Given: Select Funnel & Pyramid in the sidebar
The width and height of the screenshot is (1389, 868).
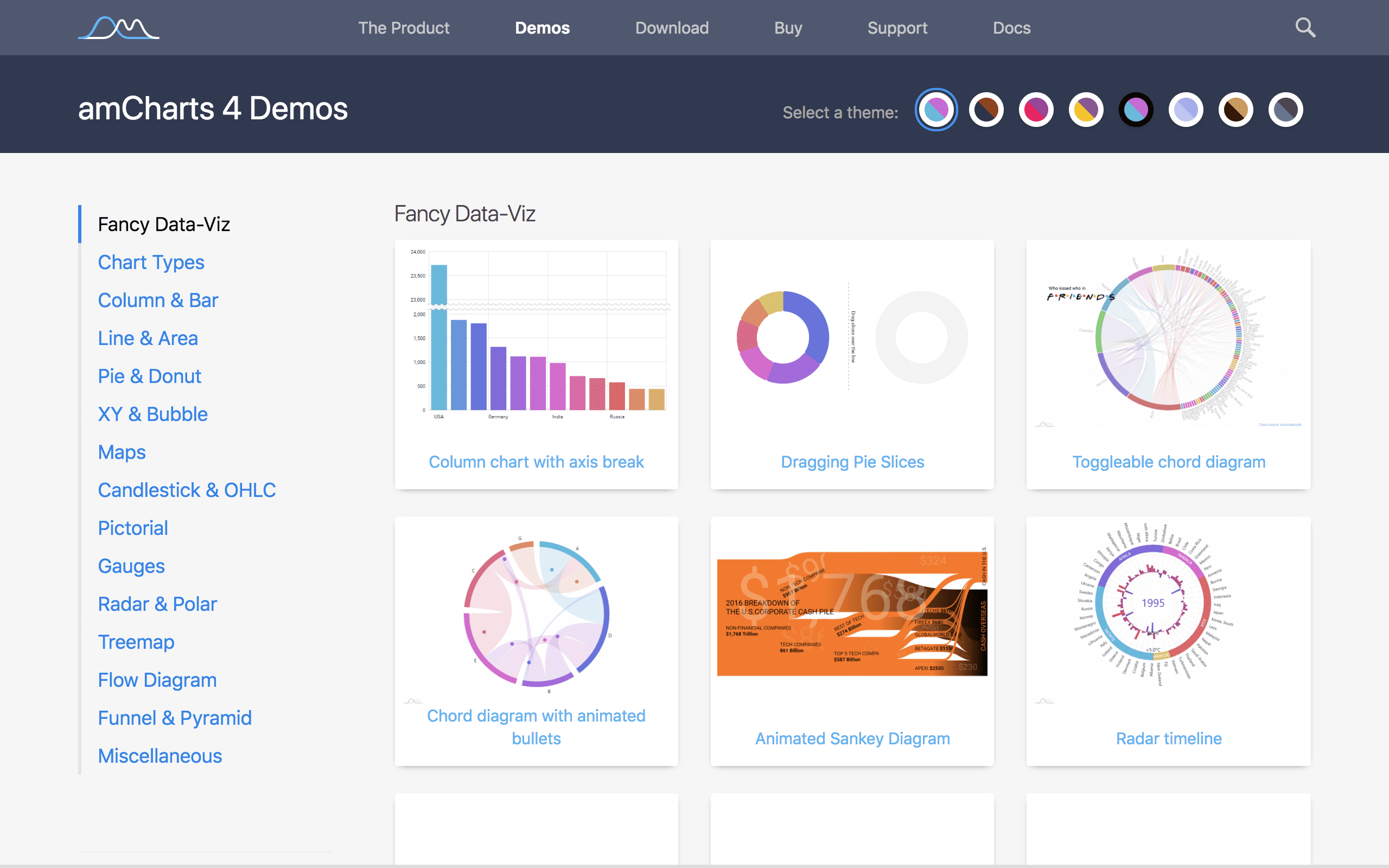Looking at the screenshot, I should point(175,718).
